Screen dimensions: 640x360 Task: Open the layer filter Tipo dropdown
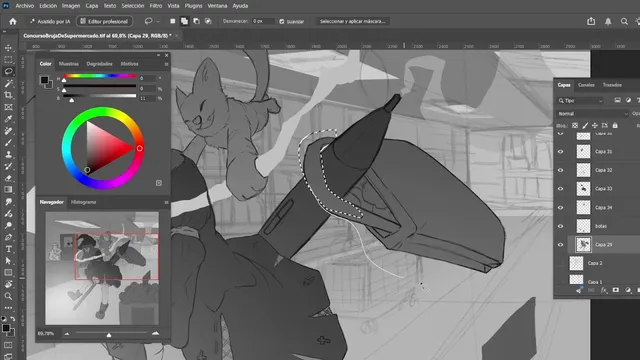580,100
